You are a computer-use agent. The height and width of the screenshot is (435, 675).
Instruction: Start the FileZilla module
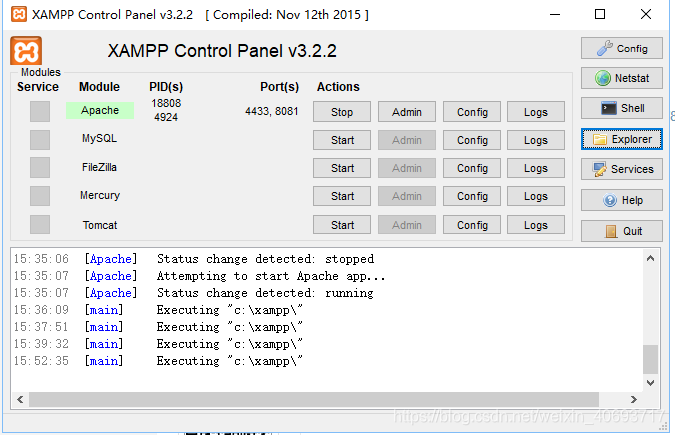point(342,168)
